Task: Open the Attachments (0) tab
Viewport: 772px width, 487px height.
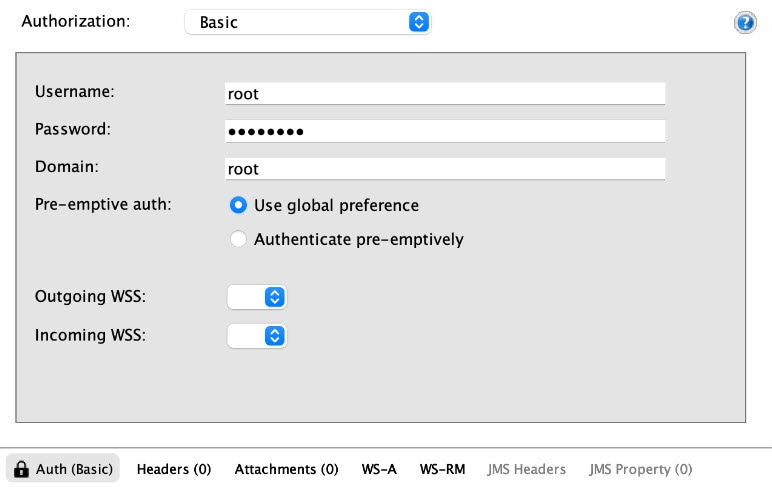Action: tap(287, 469)
